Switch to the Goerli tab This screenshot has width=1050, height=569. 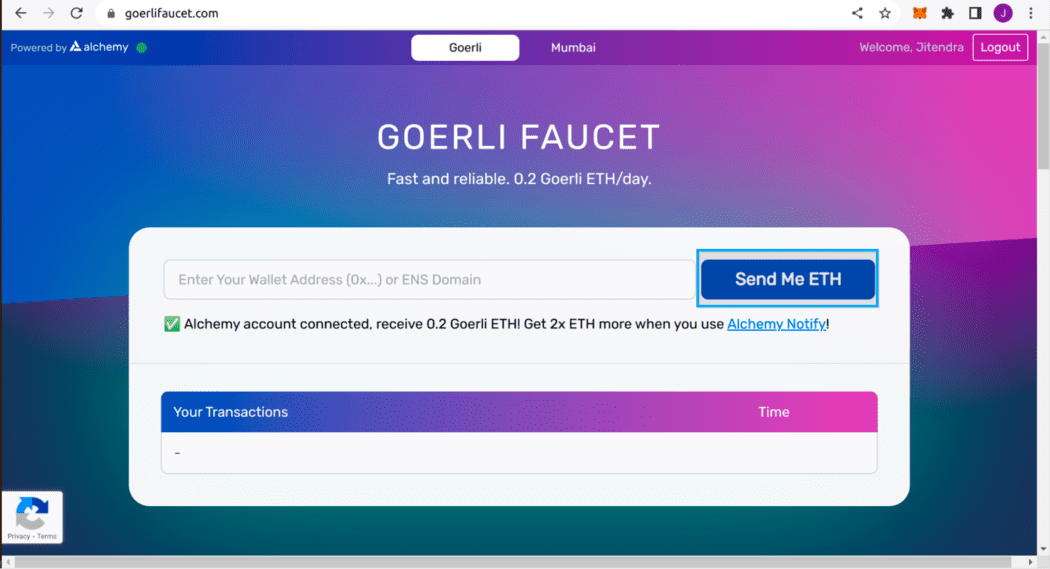point(465,48)
